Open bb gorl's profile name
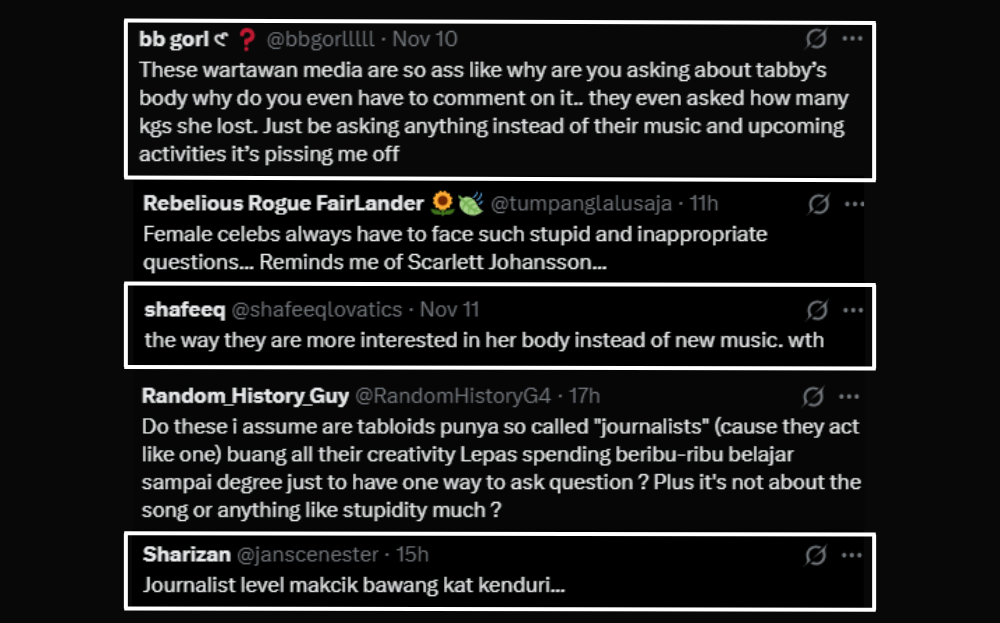 173,40
